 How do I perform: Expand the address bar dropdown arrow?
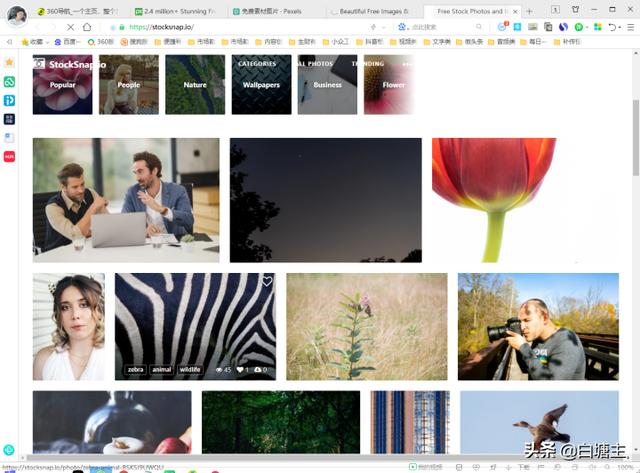[384, 27]
